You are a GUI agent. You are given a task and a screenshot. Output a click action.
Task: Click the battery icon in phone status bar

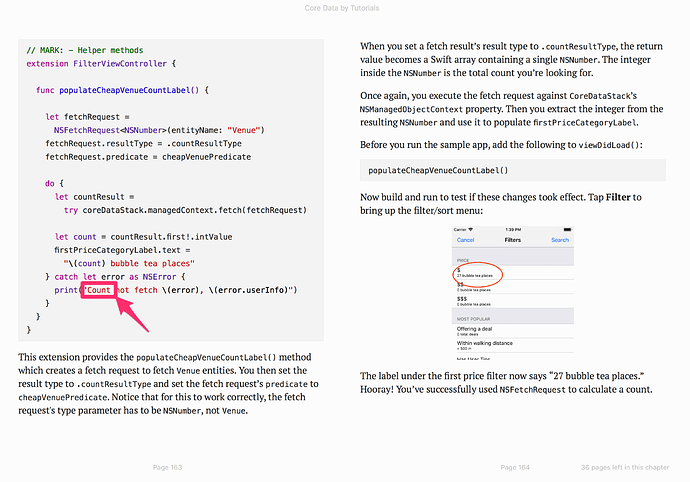565,229
